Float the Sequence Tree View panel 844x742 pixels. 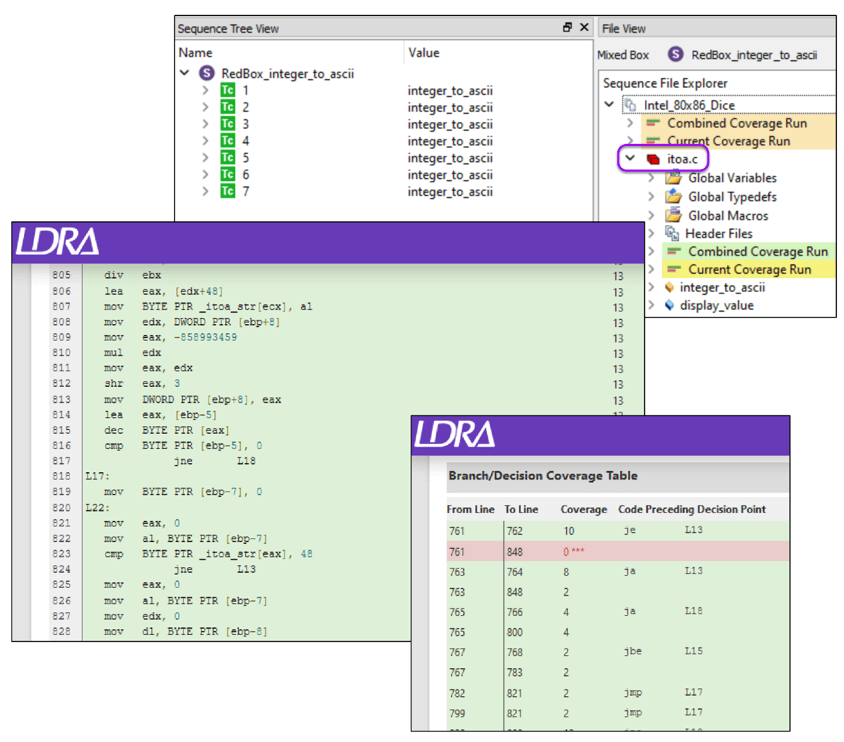pyautogui.click(x=567, y=27)
